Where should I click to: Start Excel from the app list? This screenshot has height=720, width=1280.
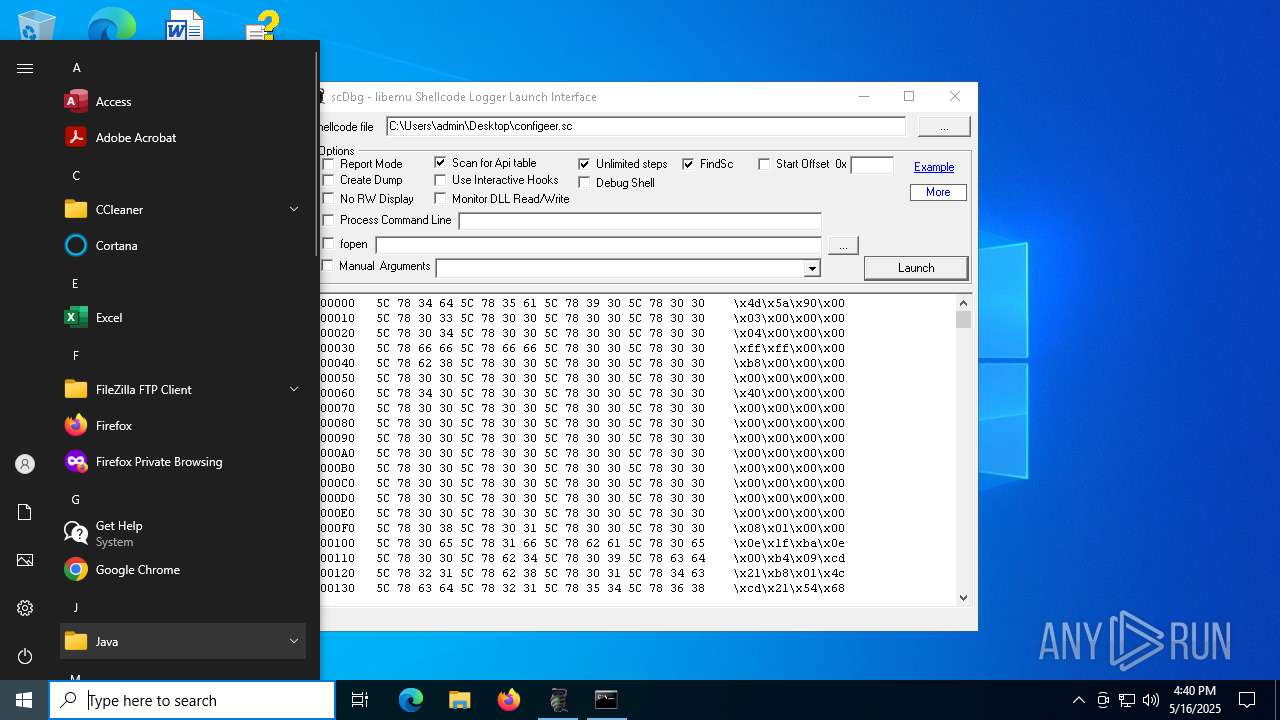pos(183,317)
